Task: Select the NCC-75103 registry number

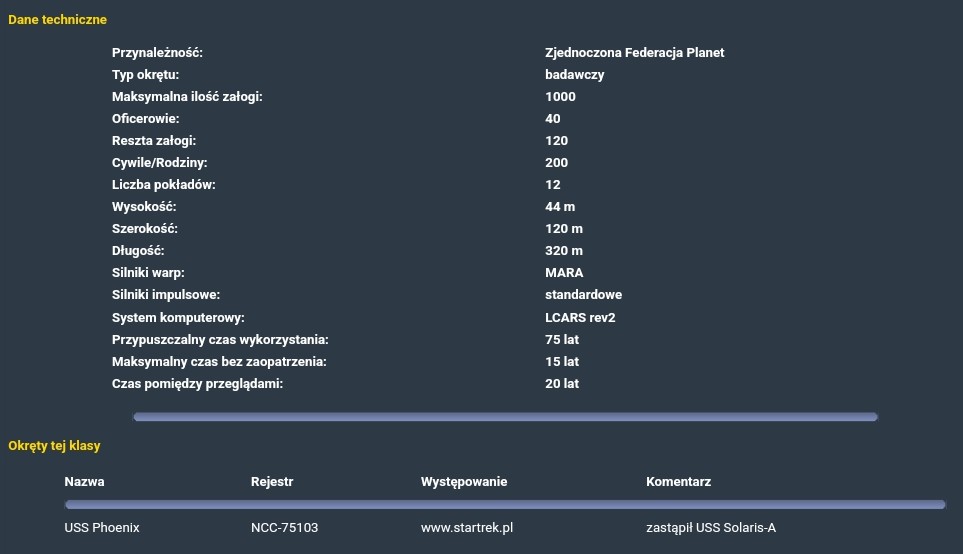Action: [284, 527]
